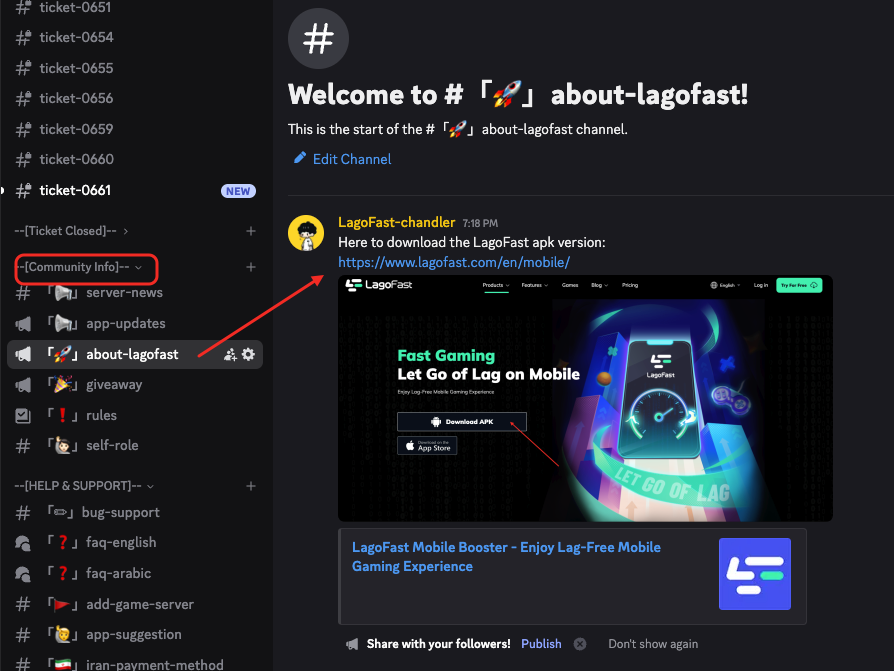Open settings gear for about-lagofast channel

(248, 355)
